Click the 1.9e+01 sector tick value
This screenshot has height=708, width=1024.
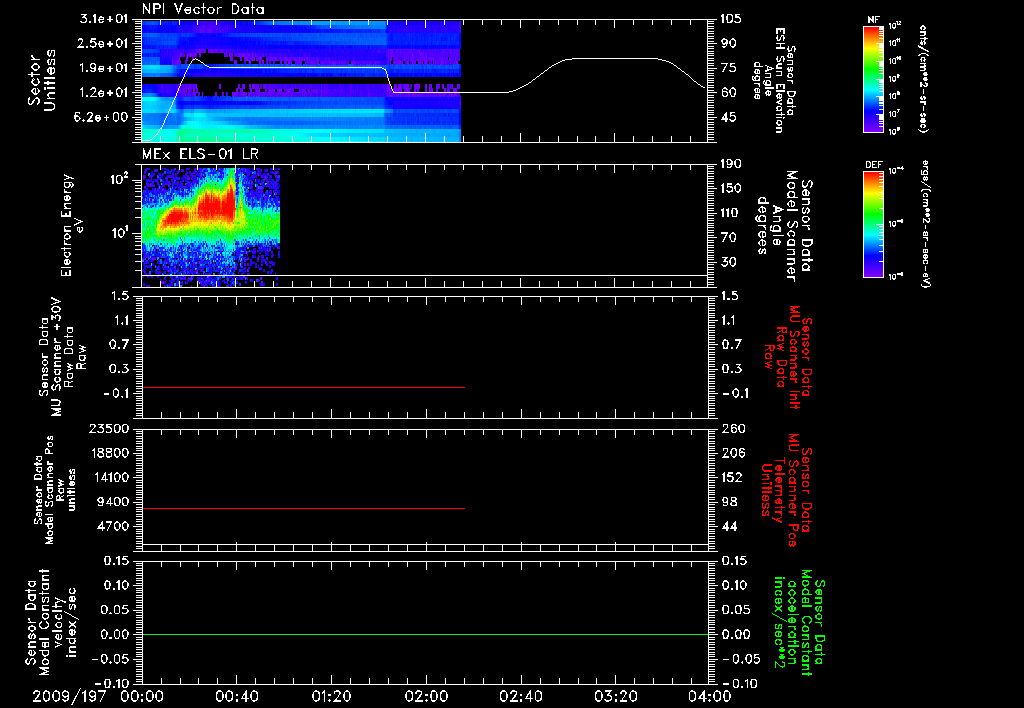[x=103, y=68]
